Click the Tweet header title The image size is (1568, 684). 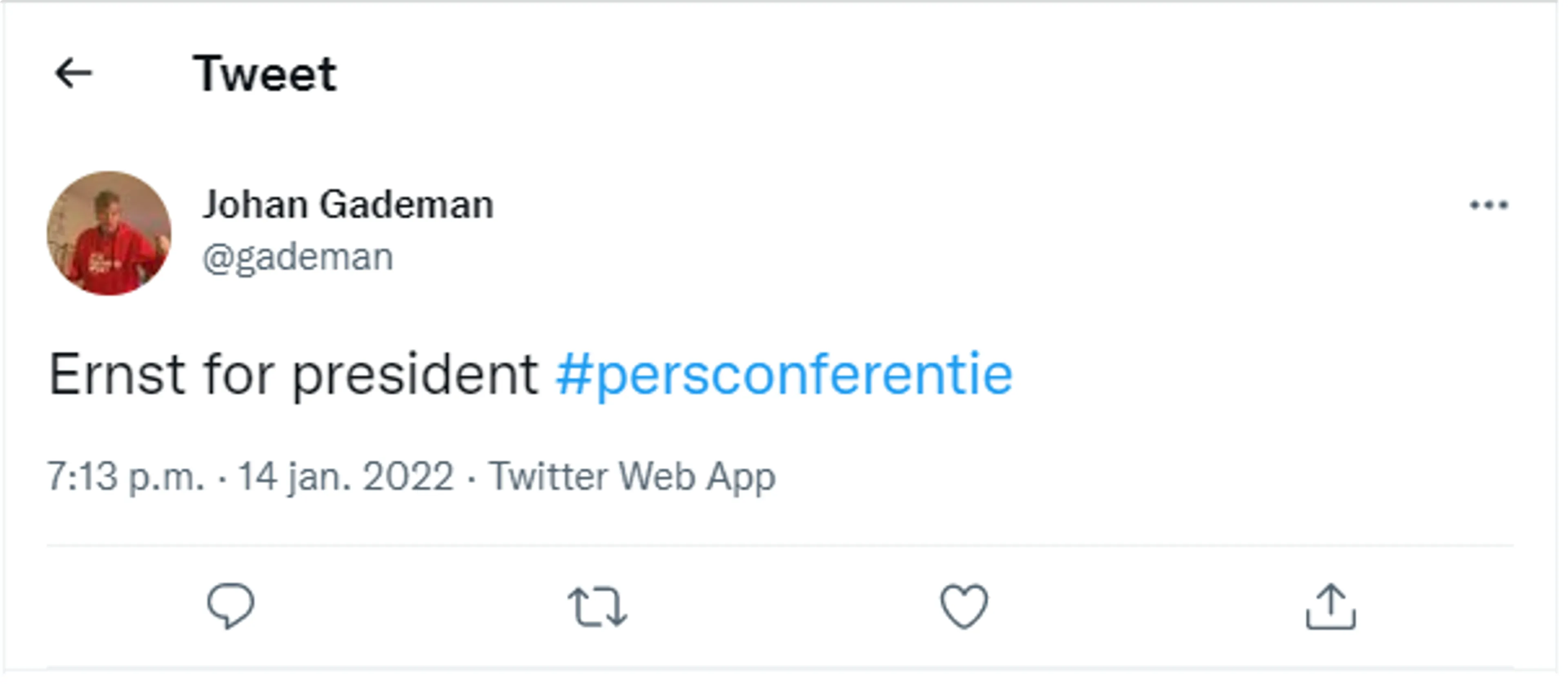tap(264, 73)
